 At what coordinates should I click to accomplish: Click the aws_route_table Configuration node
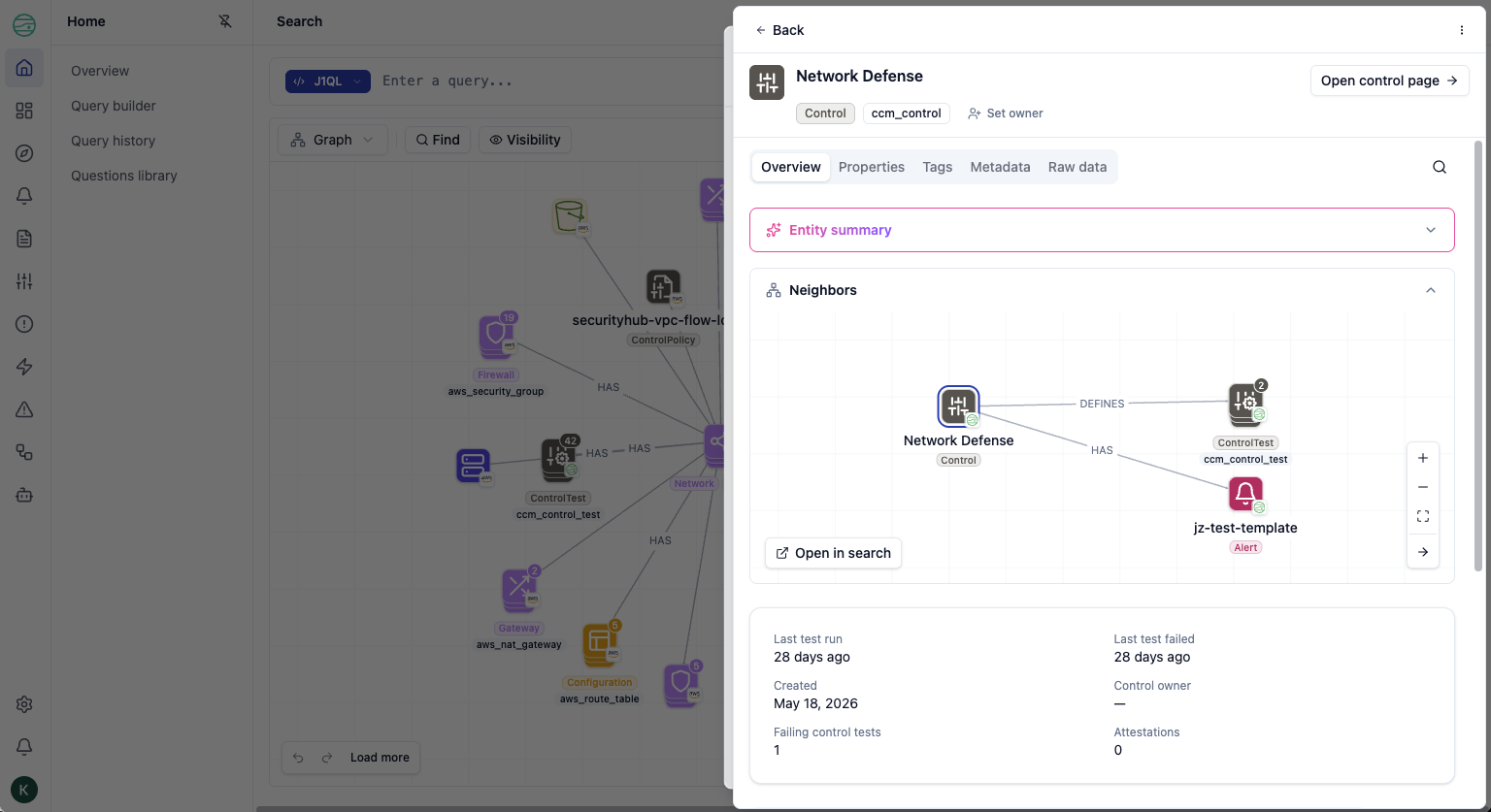tap(600, 644)
